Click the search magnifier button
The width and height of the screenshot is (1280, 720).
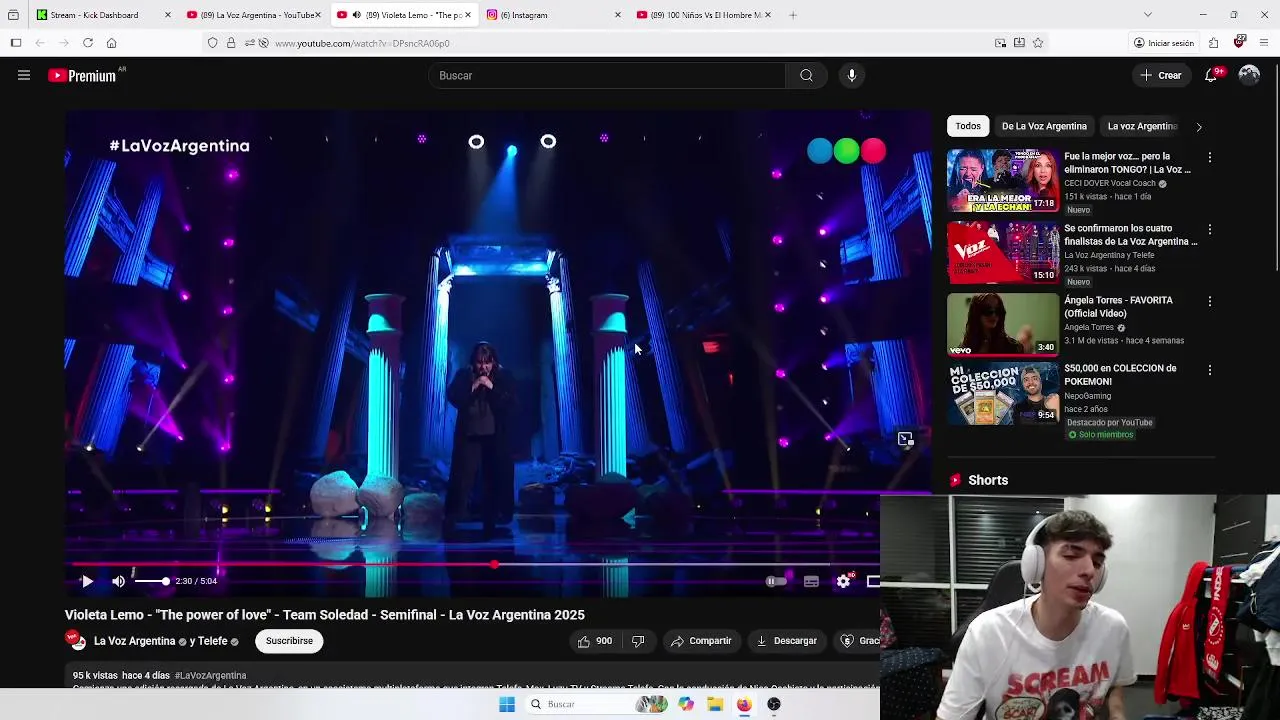(806, 75)
